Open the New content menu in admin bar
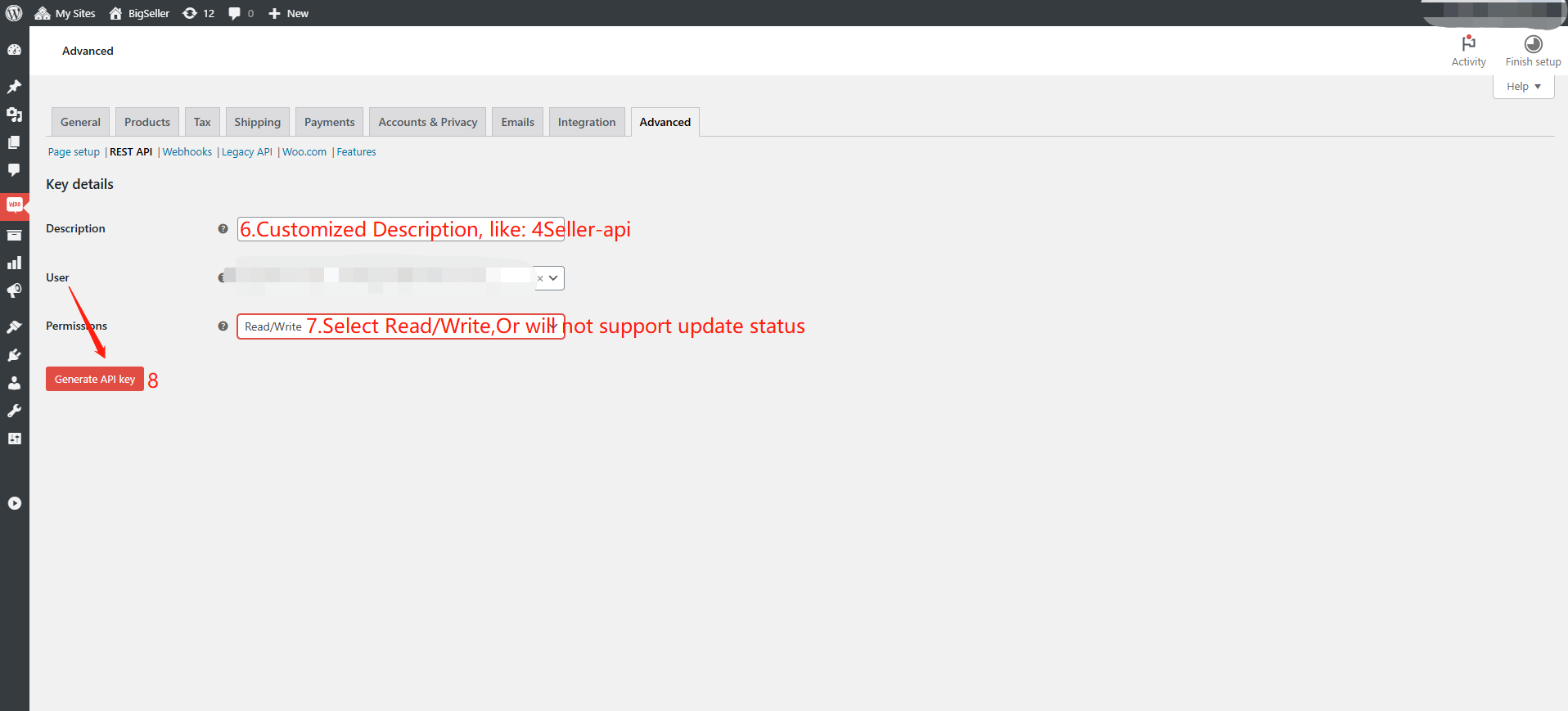1568x711 pixels. 289,13
